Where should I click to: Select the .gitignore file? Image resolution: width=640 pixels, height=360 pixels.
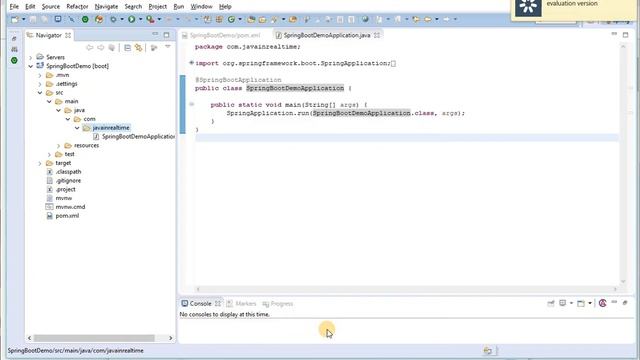click(64, 181)
